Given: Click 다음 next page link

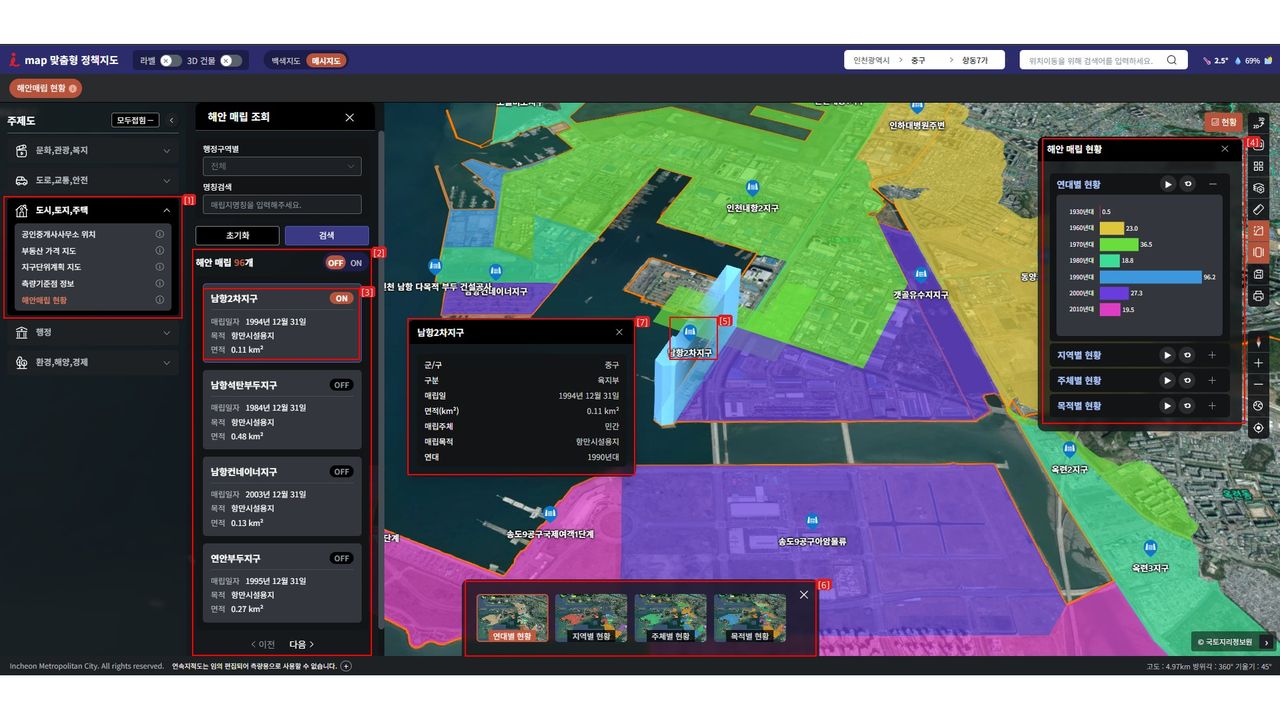Looking at the screenshot, I should (302, 644).
